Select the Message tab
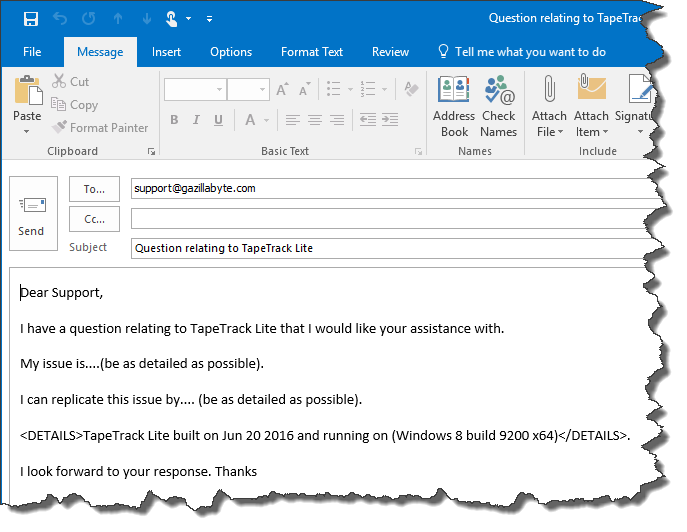Image resolution: width=687 pixels, height=532 pixels. [100, 52]
